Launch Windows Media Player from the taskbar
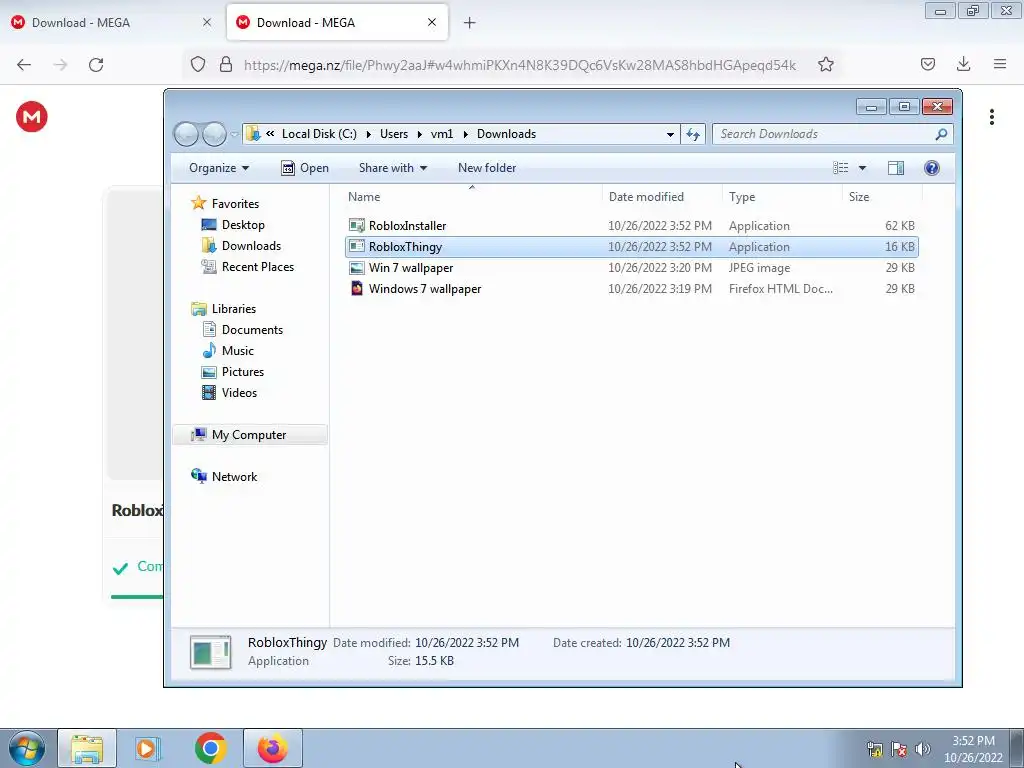This screenshot has width=1024, height=768. (148, 748)
